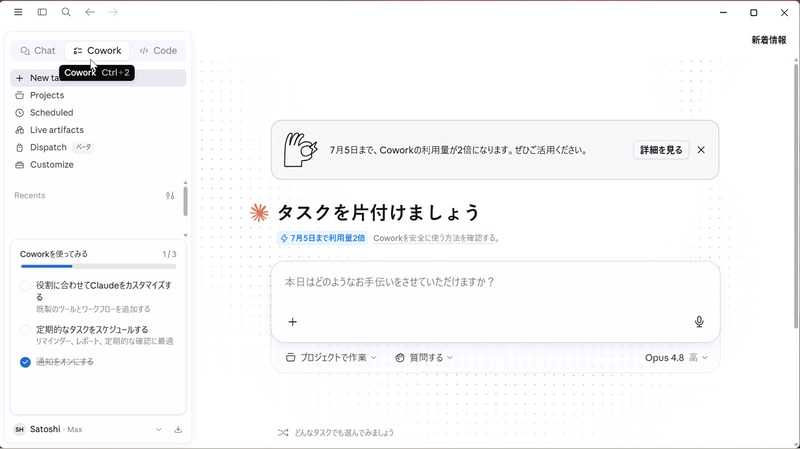Click the 7月5日まで利用量2倍 badge
The height and width of the screenshot is (449, 800).
(x=322, y=238)
